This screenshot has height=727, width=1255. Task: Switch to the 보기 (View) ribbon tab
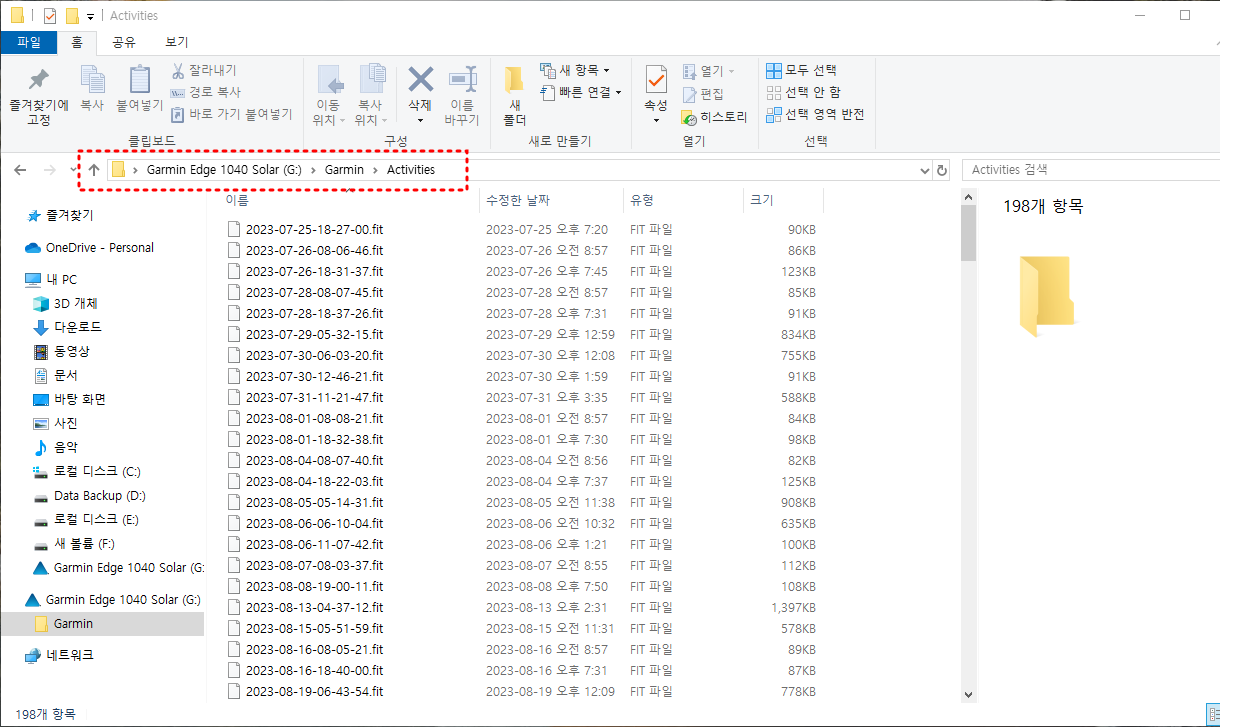click(176, 42)
